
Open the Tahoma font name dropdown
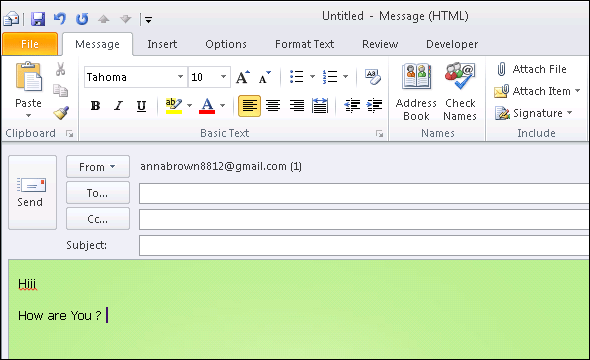click(x=181, y=77)
